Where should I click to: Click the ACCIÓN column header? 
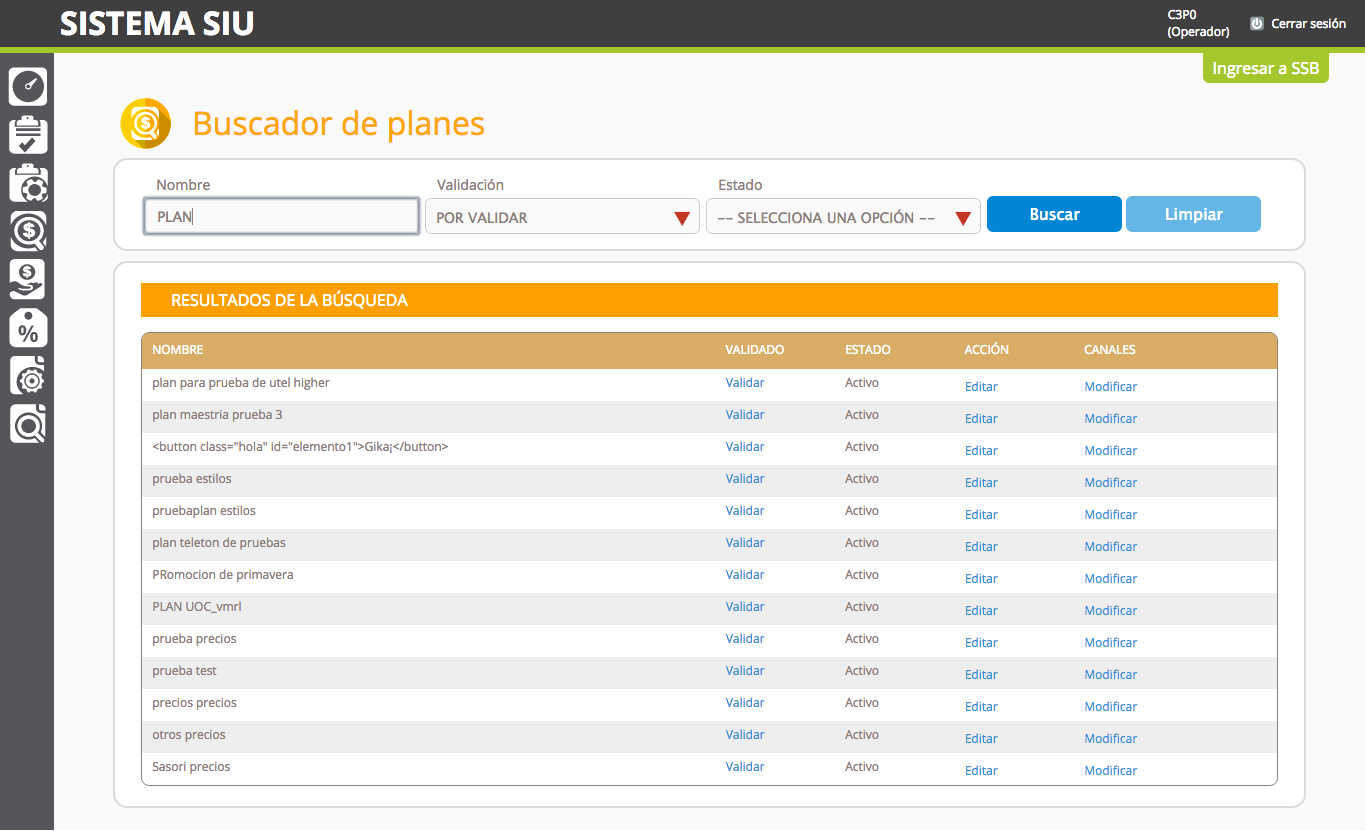(x=987, y=350)
